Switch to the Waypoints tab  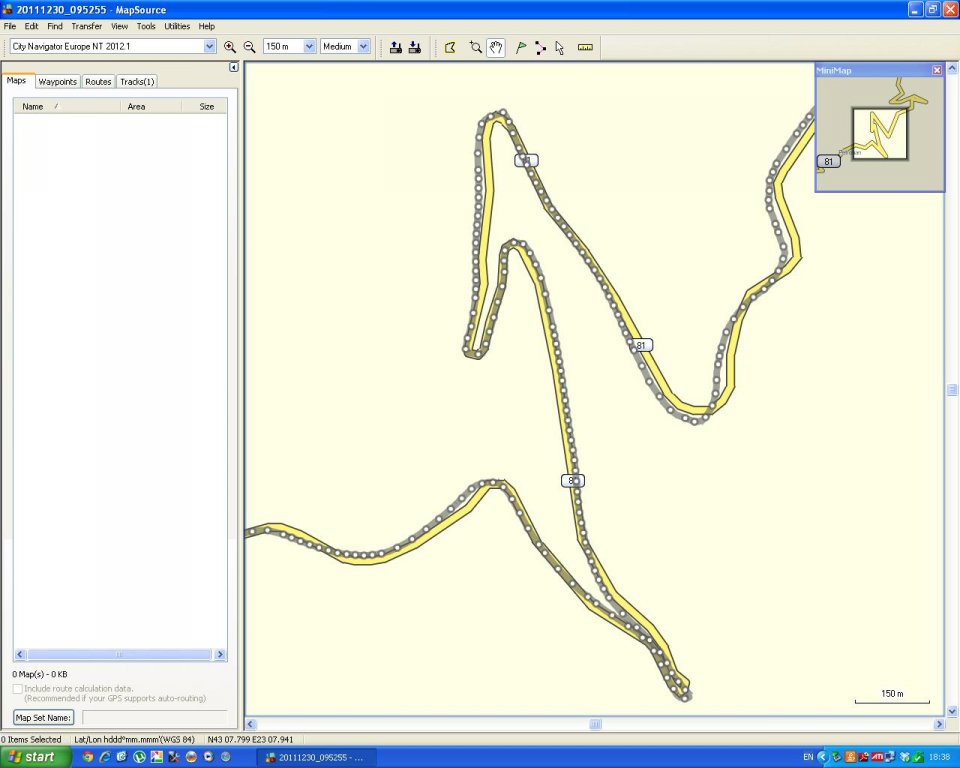(x=58, y=81)
